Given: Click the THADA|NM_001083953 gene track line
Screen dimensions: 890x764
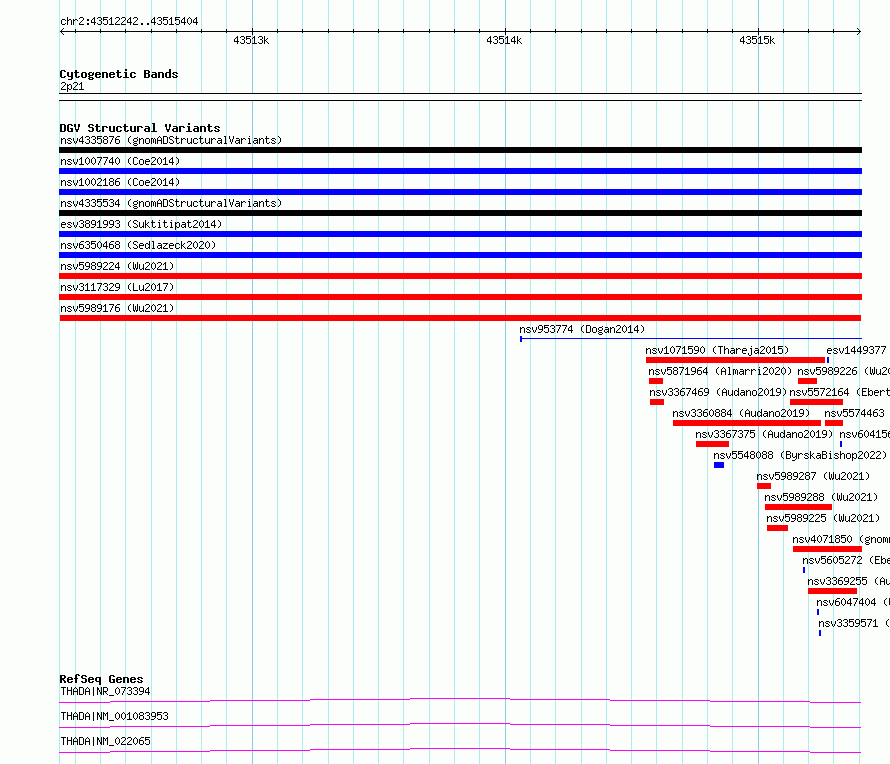Looking at the screenshot, I should tap(460, 725).
